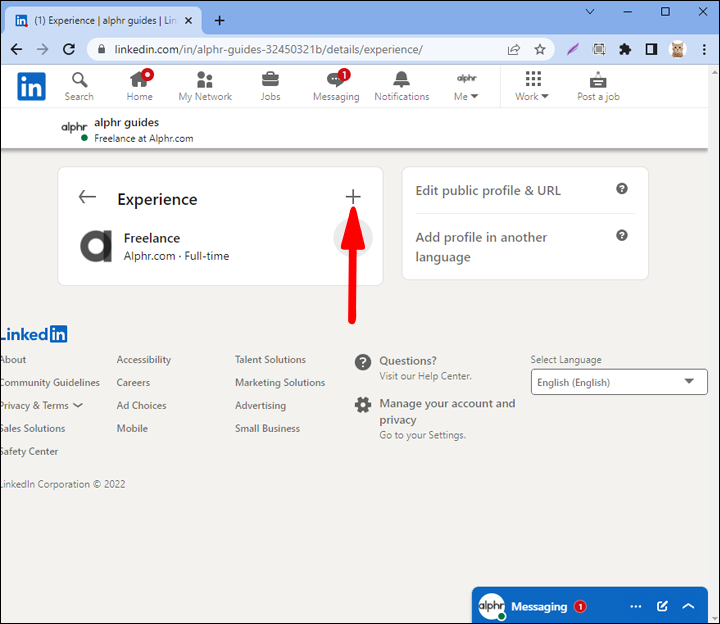Select the Experience browser tab
The image size is (720, 624).
[x=100, y=20]
